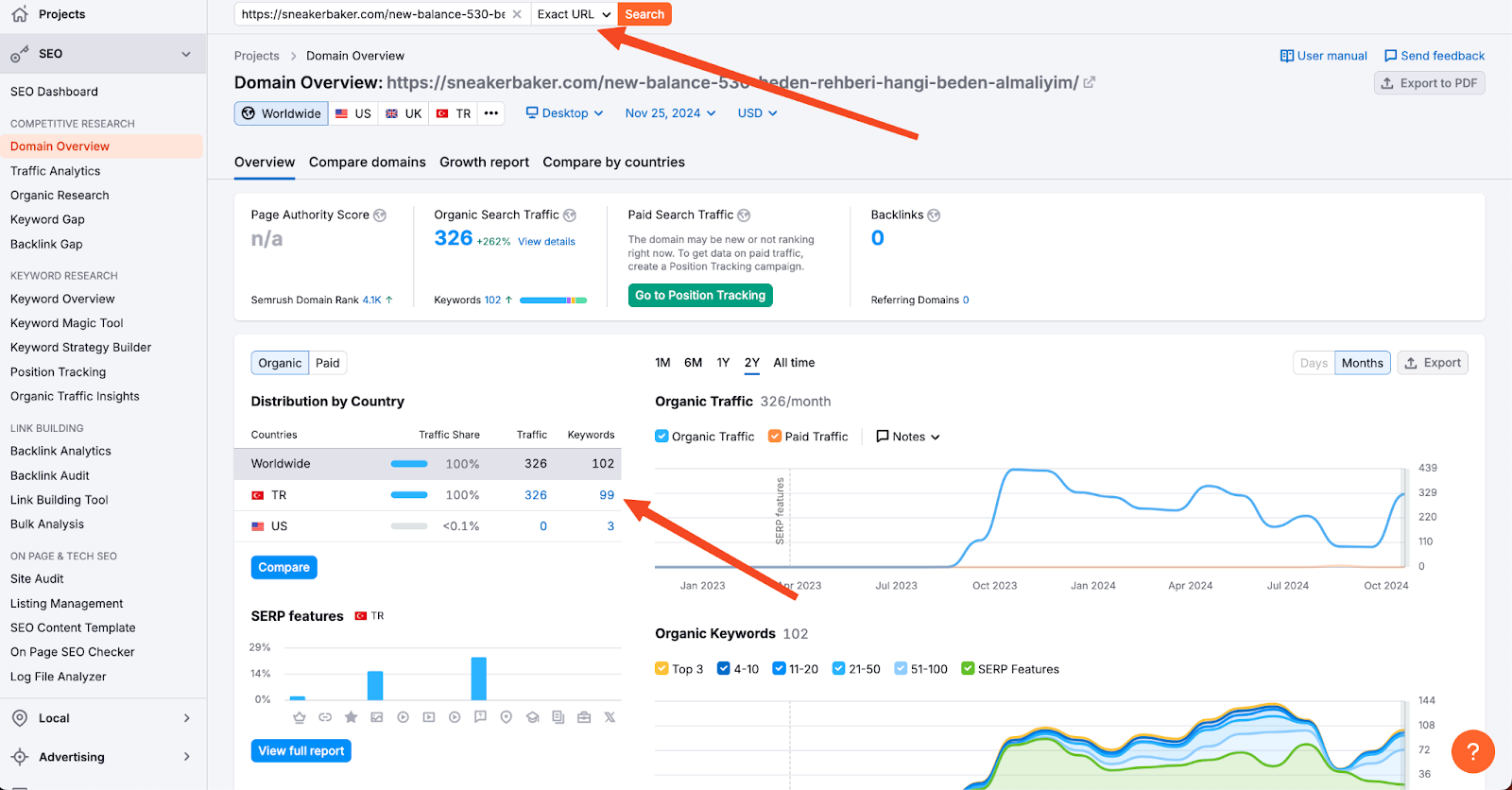Uncheck the Organic Traffic checkbox
This screenshot has width=1512, height=790.
pos(661,437)
